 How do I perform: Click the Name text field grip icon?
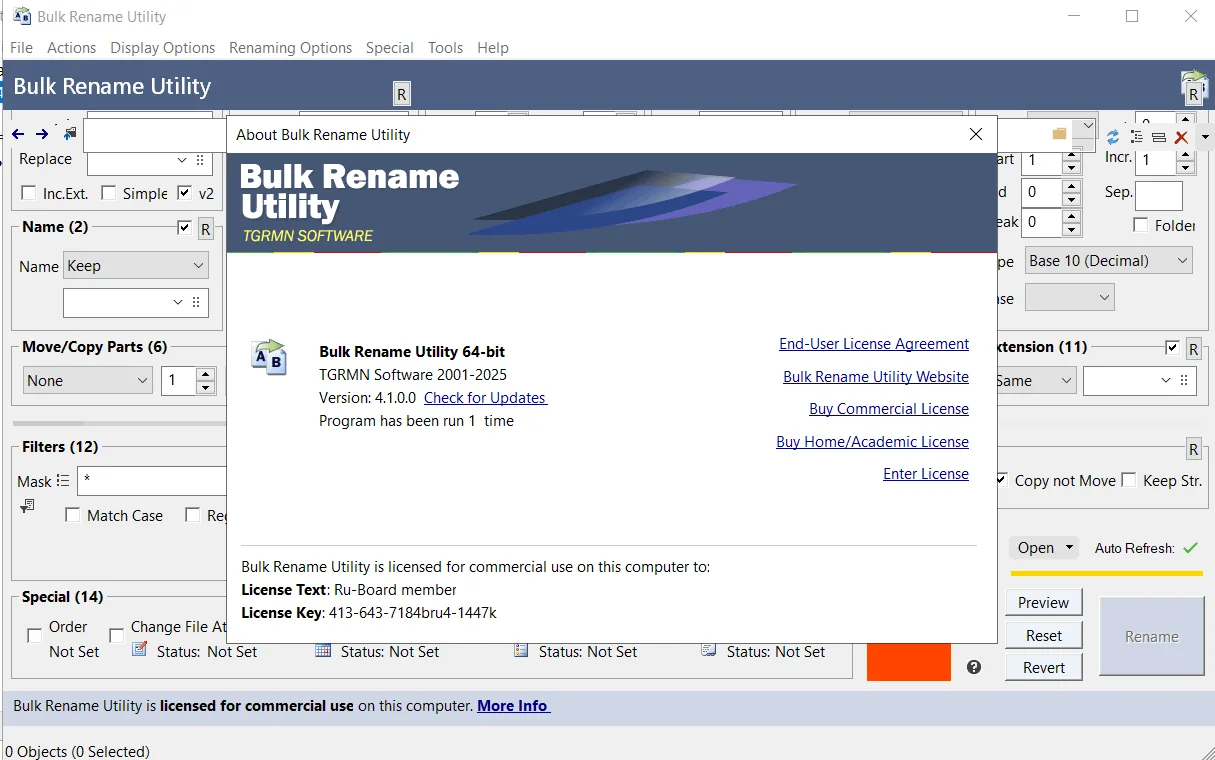click(x=197, y=302)
